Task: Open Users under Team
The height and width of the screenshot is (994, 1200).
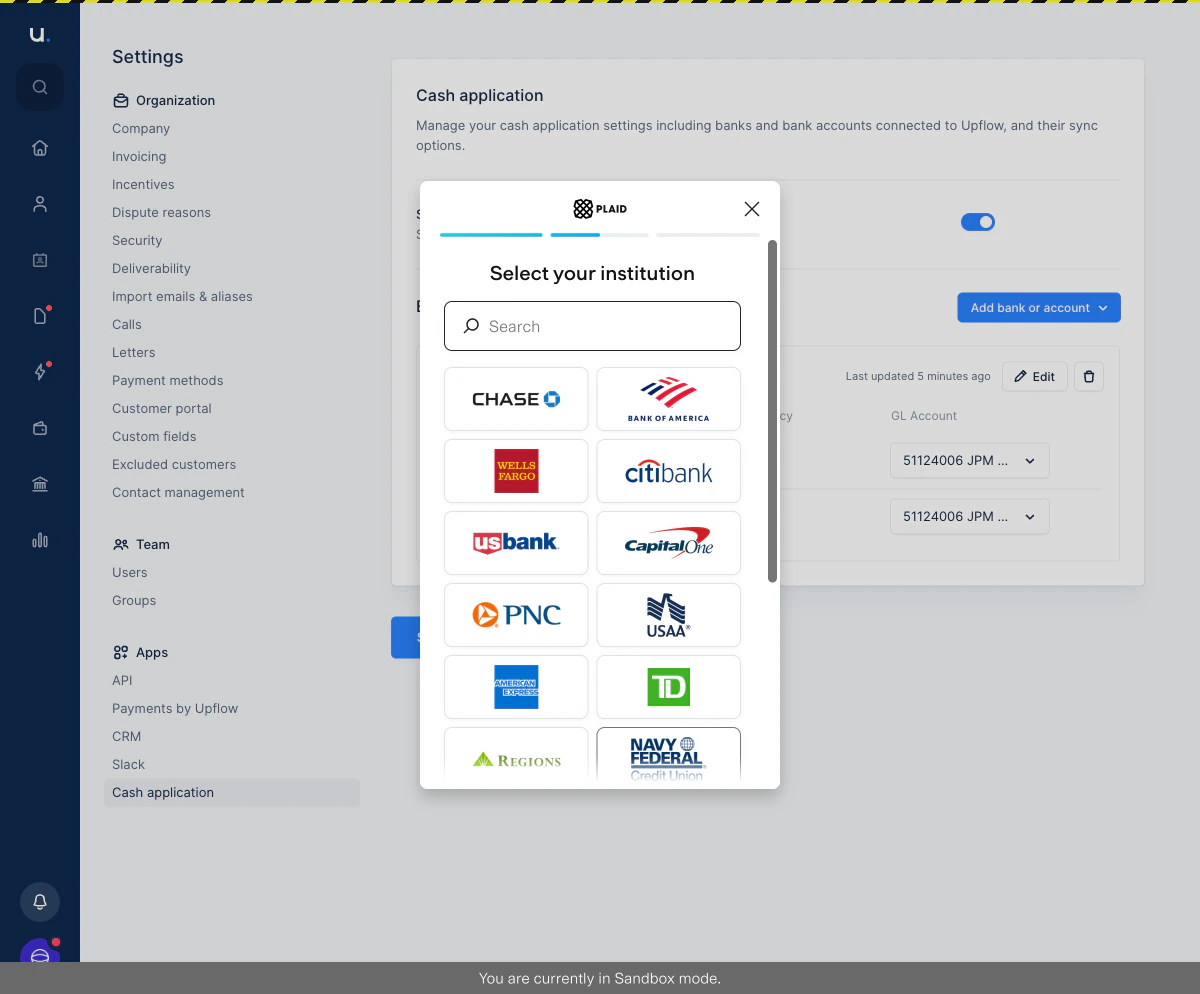Action: pyautogui.click(x=130, y=572)
